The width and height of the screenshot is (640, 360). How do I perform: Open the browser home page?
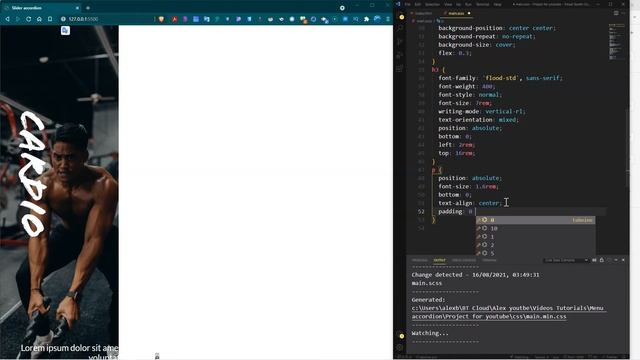39,19
